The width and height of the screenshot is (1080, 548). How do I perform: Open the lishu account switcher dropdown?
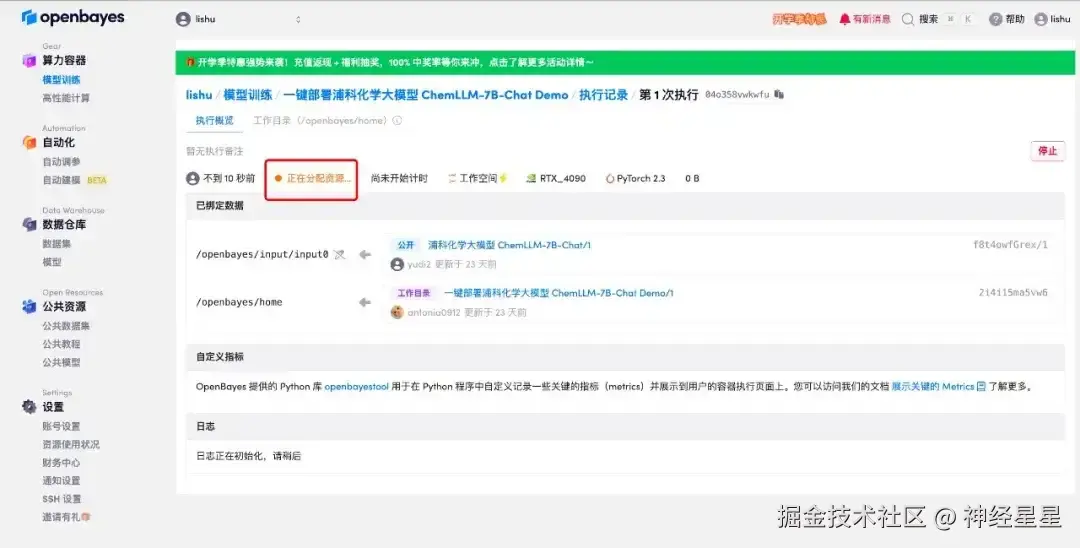(239, 19)
